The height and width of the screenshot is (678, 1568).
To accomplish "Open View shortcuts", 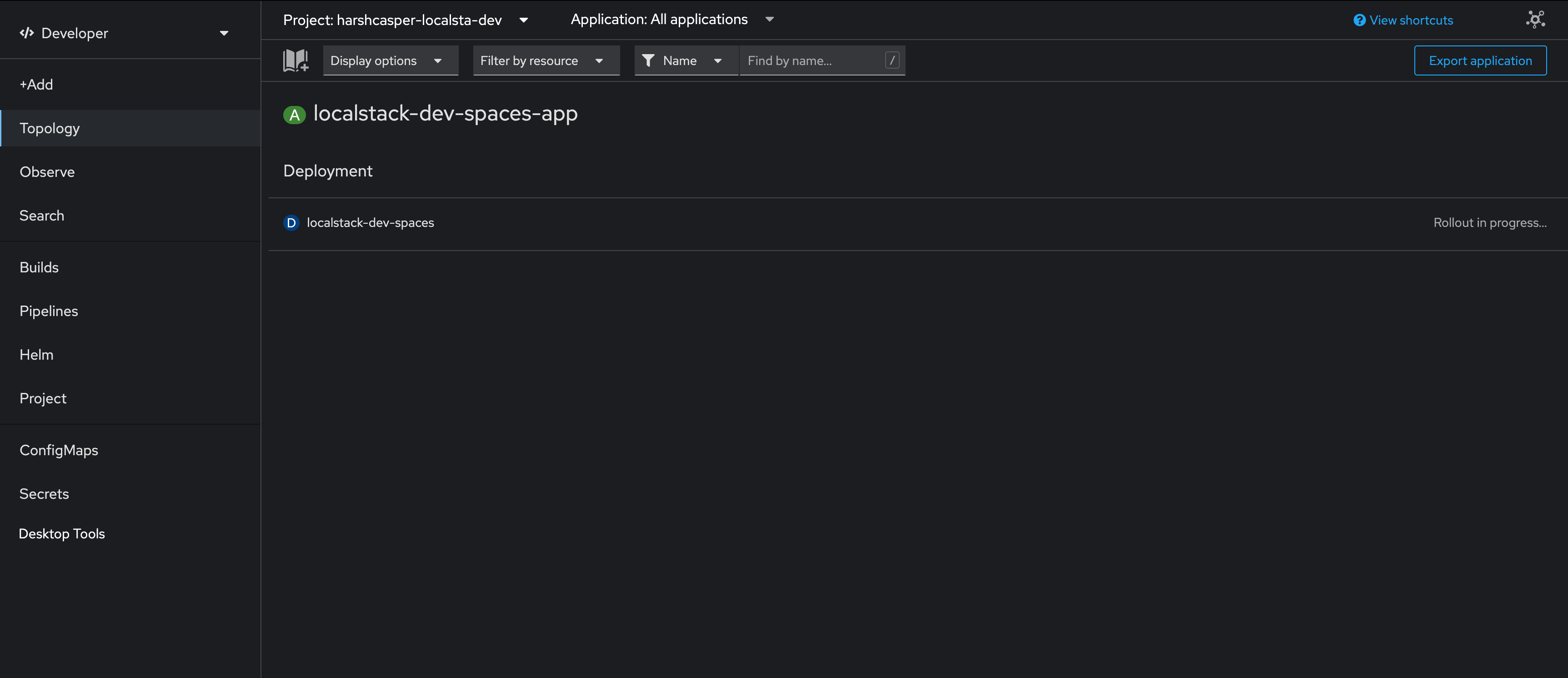I will tap(1410, 20).
